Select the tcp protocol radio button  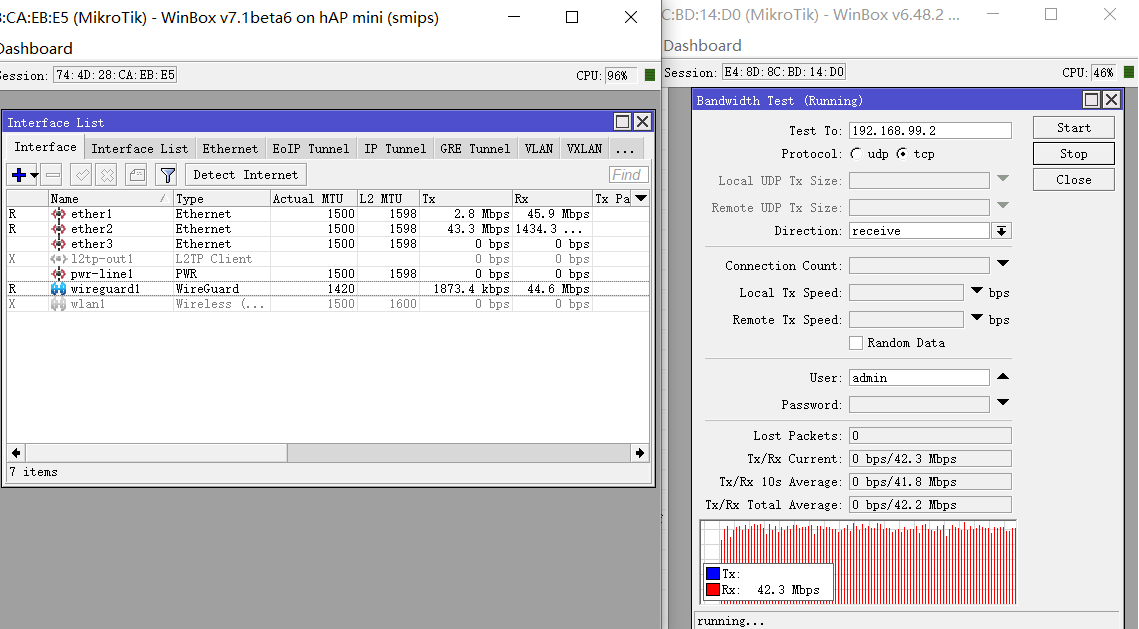click(x=902, y=154)
